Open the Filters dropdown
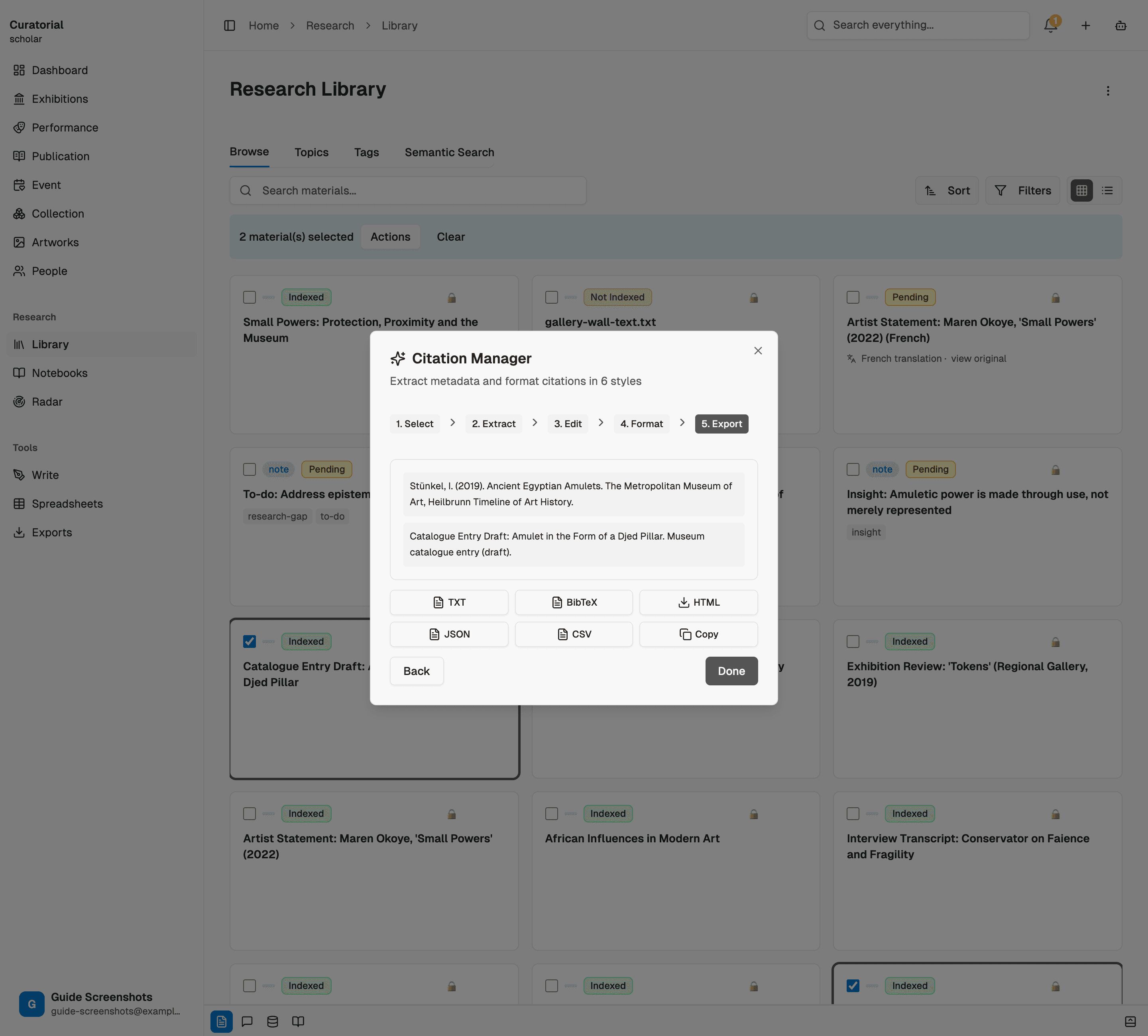Screen dimensions: 1148x1036 tap(1023, 191)
